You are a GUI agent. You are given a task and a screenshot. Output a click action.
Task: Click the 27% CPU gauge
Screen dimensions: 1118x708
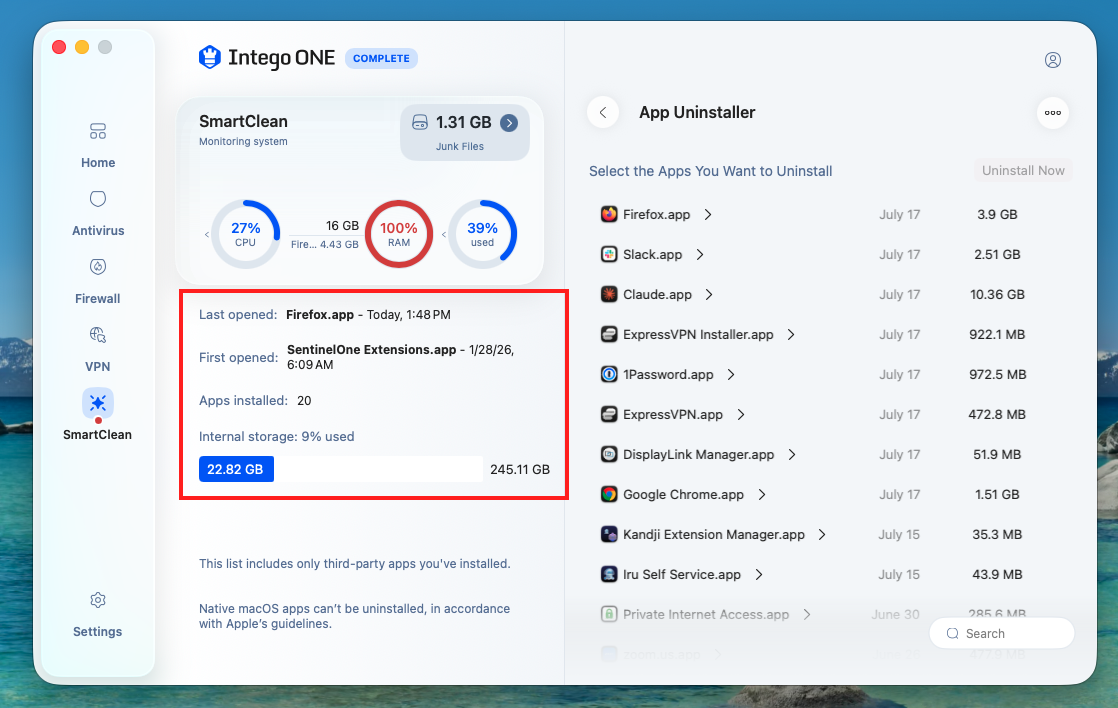coord(245,235)
